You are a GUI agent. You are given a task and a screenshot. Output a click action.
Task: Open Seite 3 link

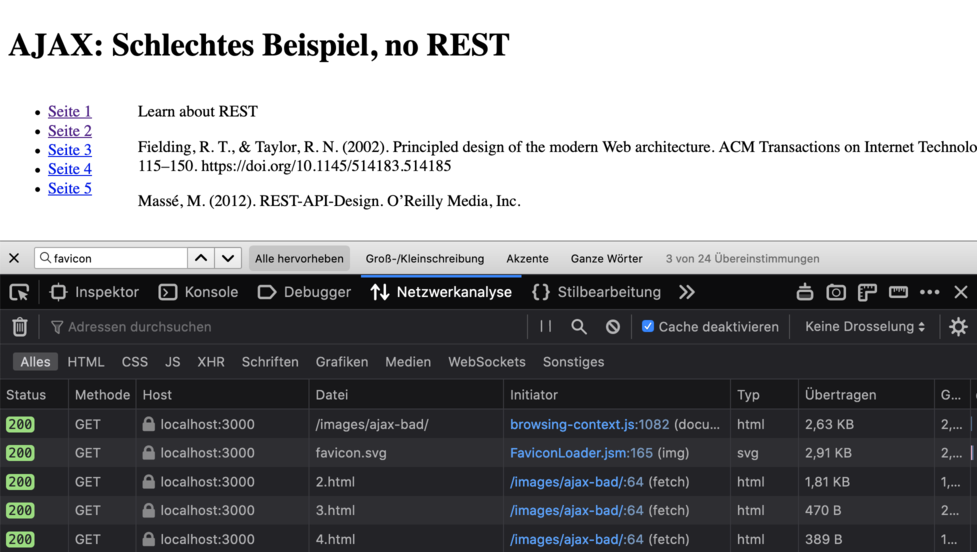(x=70, y=150)
